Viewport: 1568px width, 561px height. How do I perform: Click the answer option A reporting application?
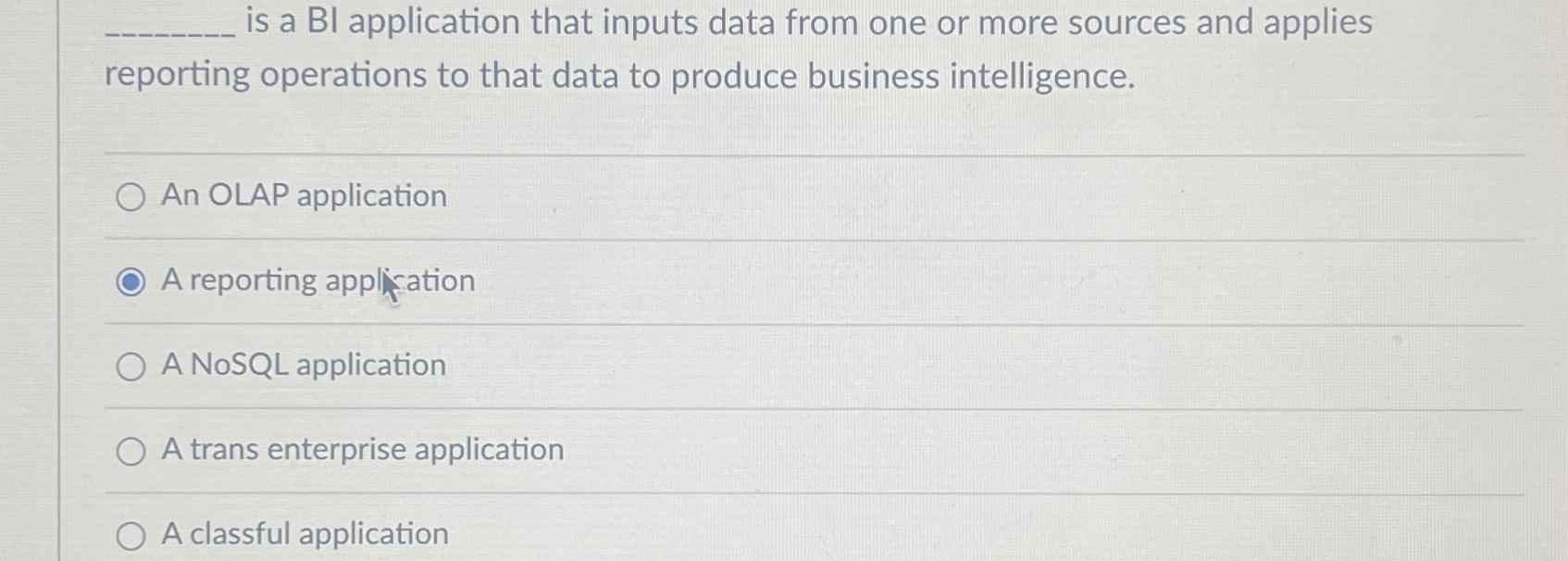(x=317, y=280)
